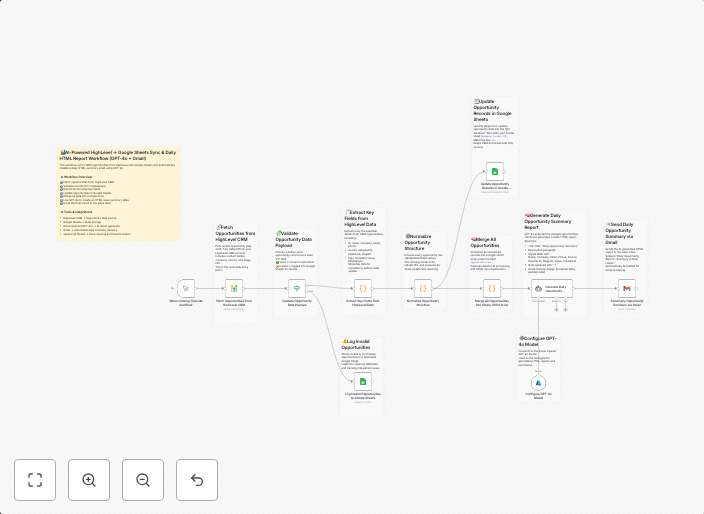
Task: Select the Send Daily Opportunity Summary via Gmail heading
Action: point(620,233)
